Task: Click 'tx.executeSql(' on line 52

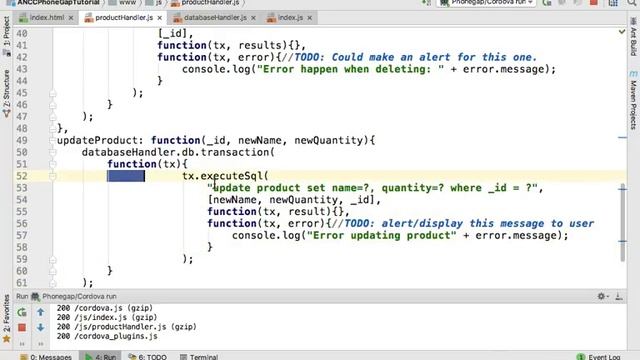Action: pyautogui.click(x=225, y=176)
